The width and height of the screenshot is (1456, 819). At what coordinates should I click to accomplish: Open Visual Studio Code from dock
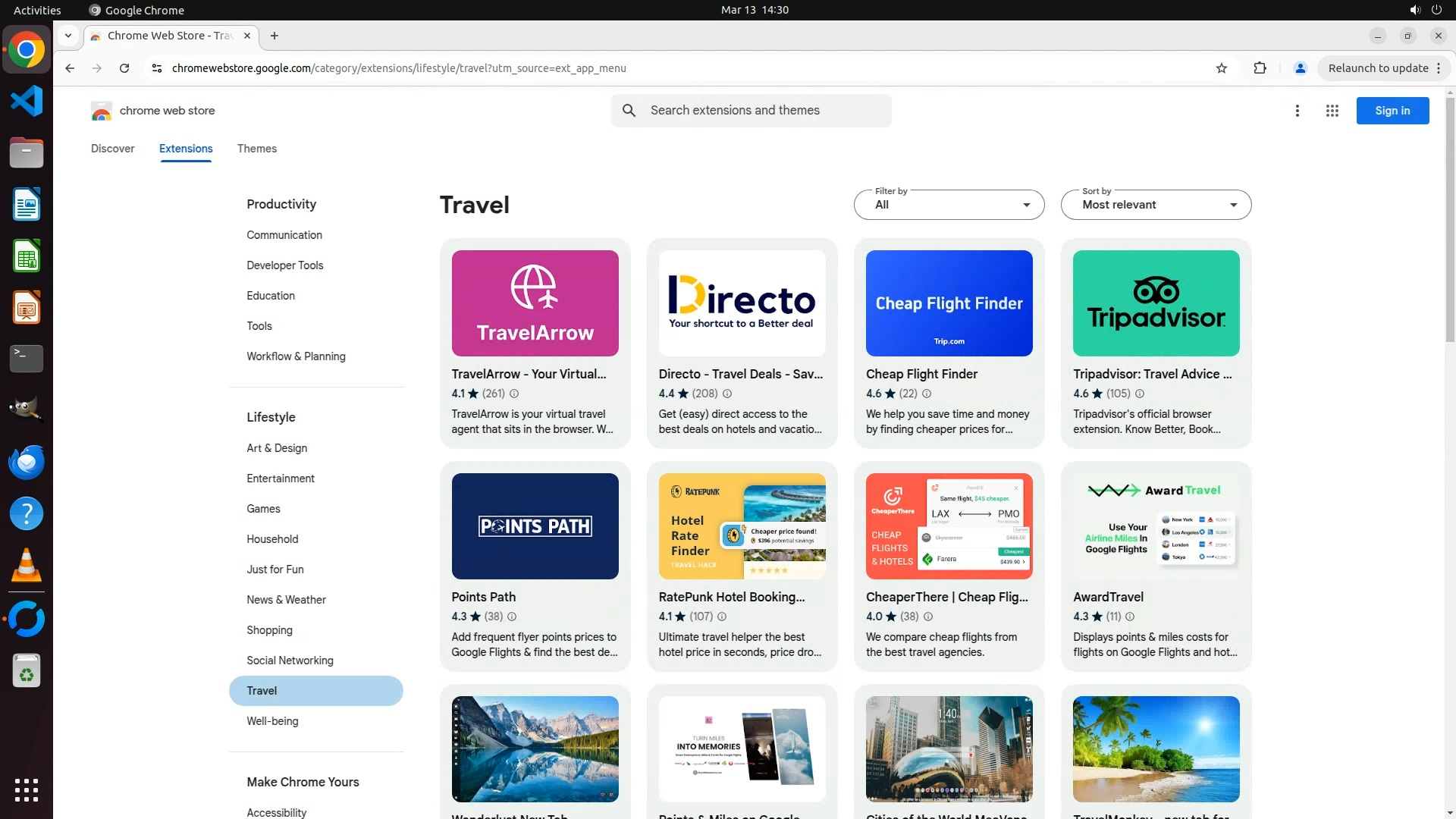pos(27,101)
